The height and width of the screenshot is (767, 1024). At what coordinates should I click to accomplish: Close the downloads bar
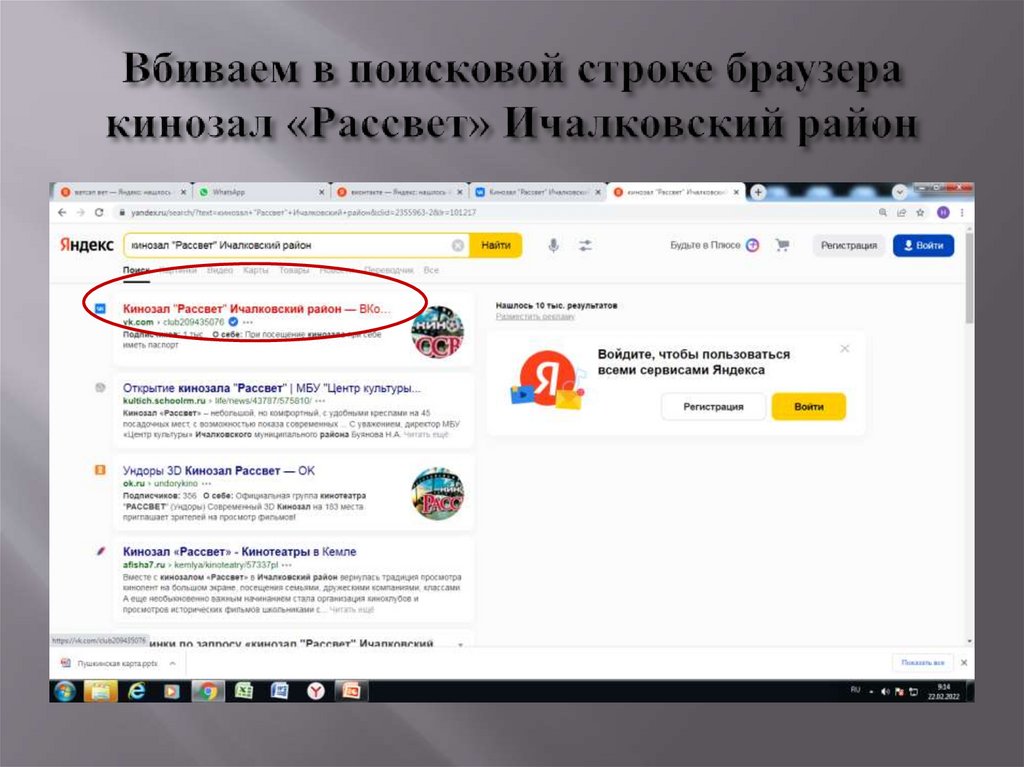(964, 662)
